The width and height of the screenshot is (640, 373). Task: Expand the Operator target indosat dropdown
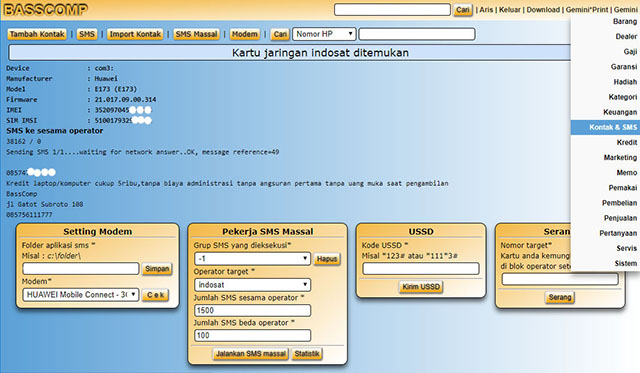tap(252, 285)
